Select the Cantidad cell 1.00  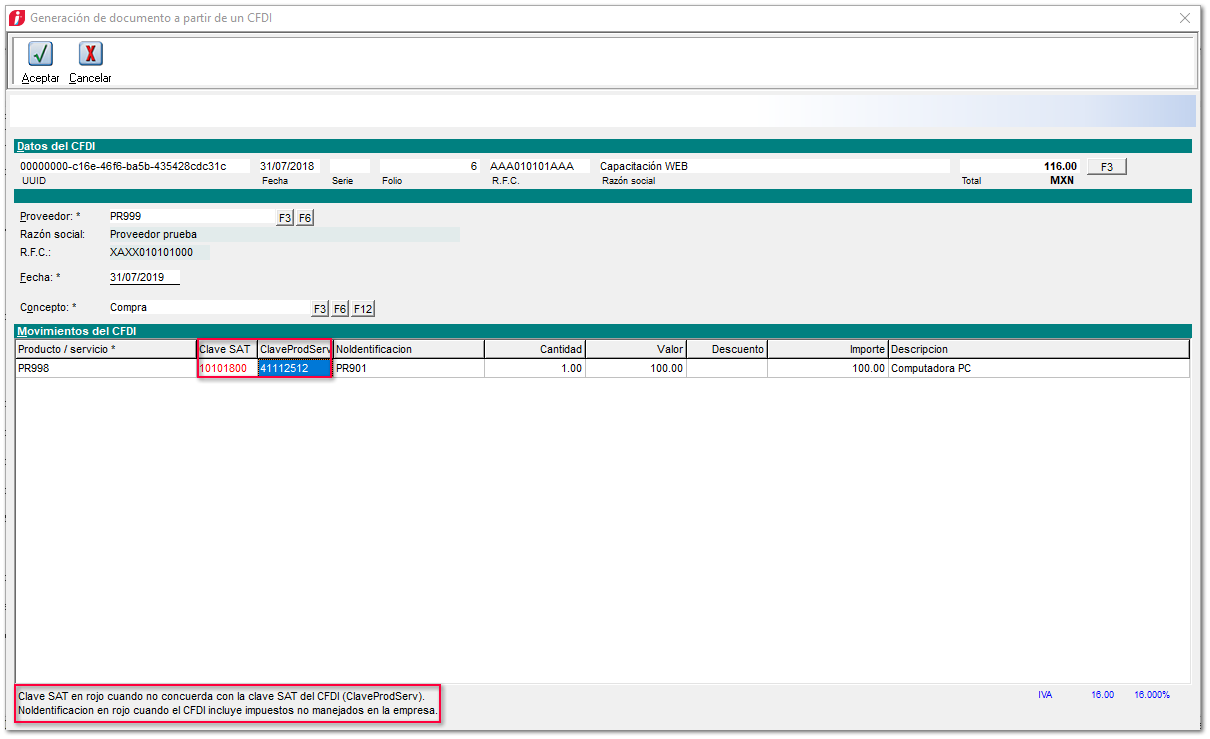[x=535, y=368]
